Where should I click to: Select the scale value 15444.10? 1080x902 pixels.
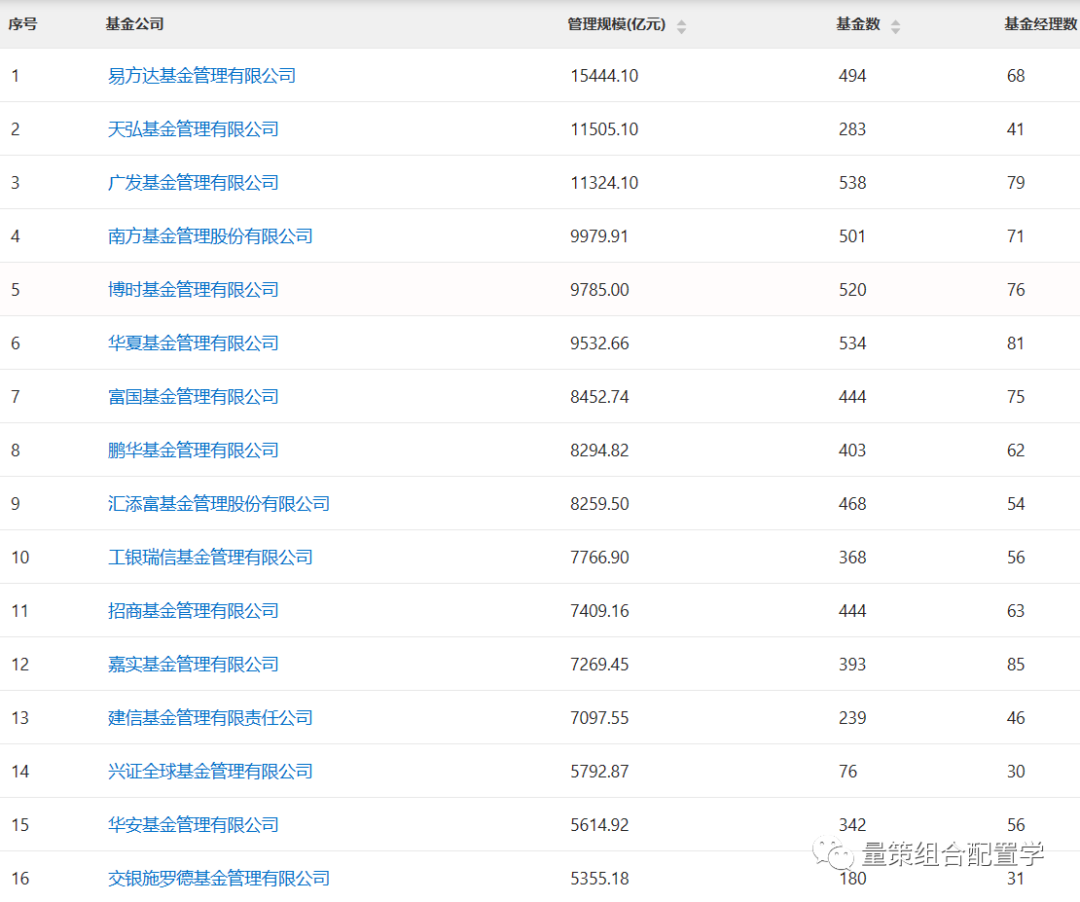tap(604, 76)
